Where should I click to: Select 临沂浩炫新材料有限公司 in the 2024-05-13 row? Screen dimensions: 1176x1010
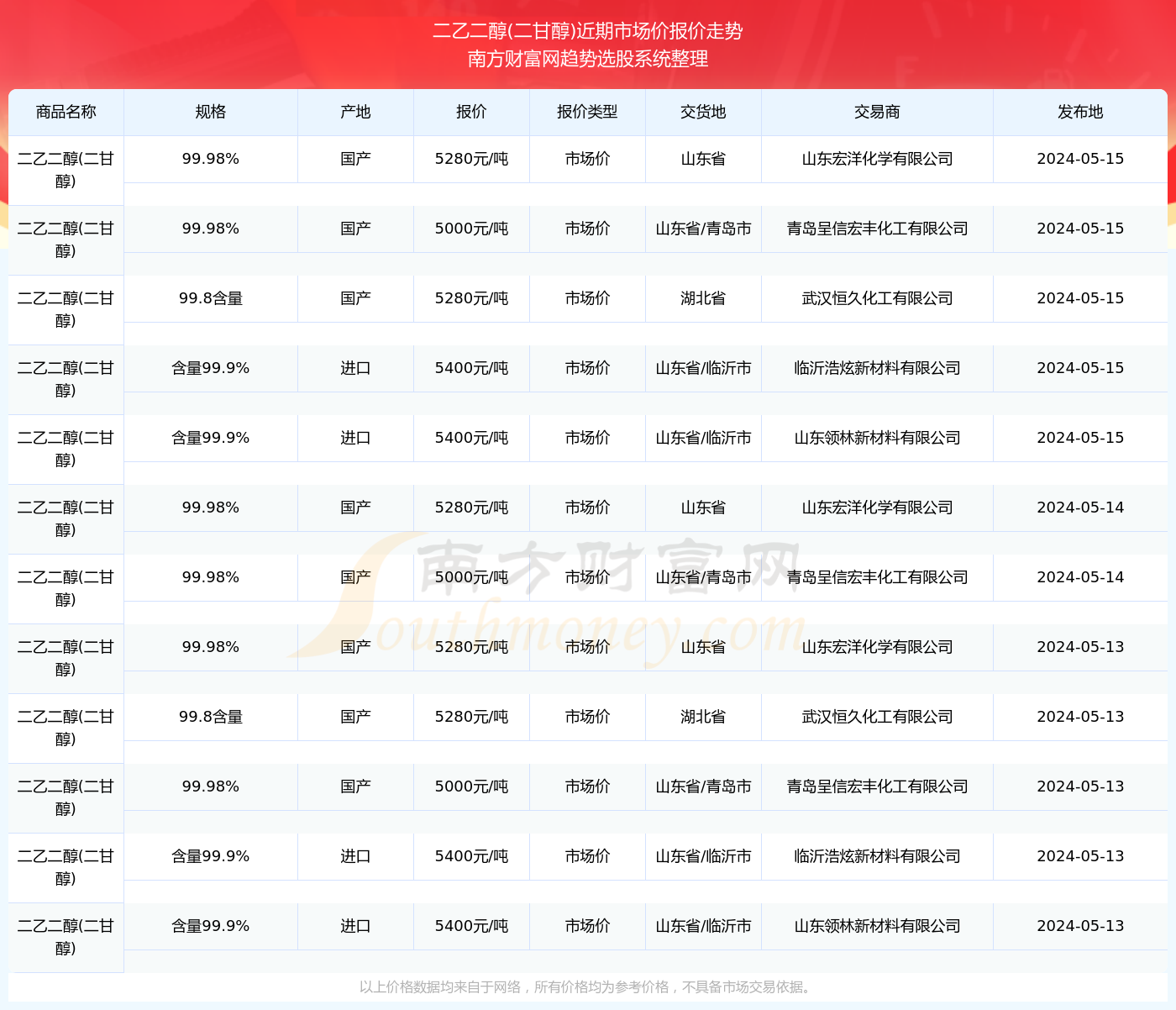[877, 856]
